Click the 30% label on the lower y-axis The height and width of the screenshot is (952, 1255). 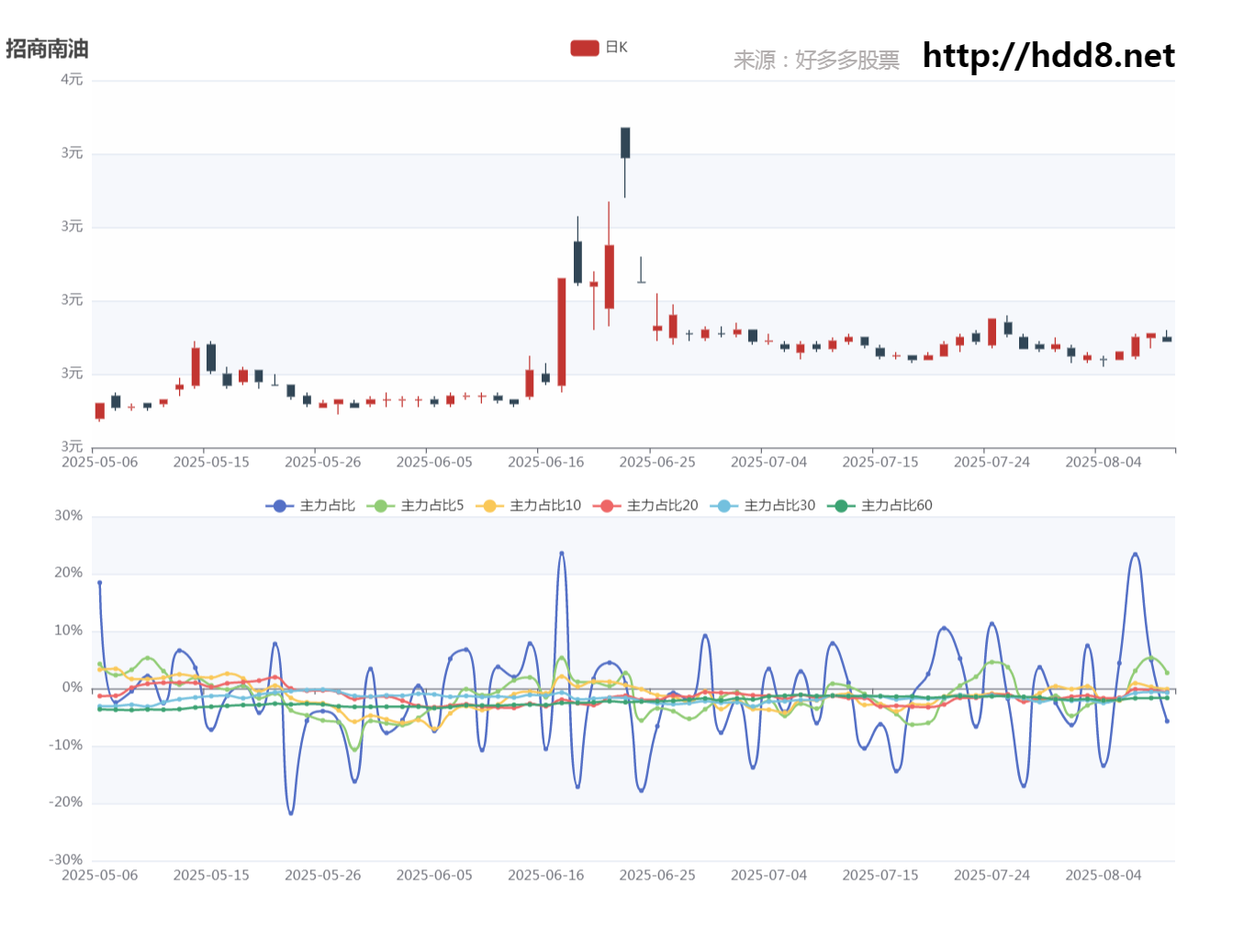tap(69, 516)
